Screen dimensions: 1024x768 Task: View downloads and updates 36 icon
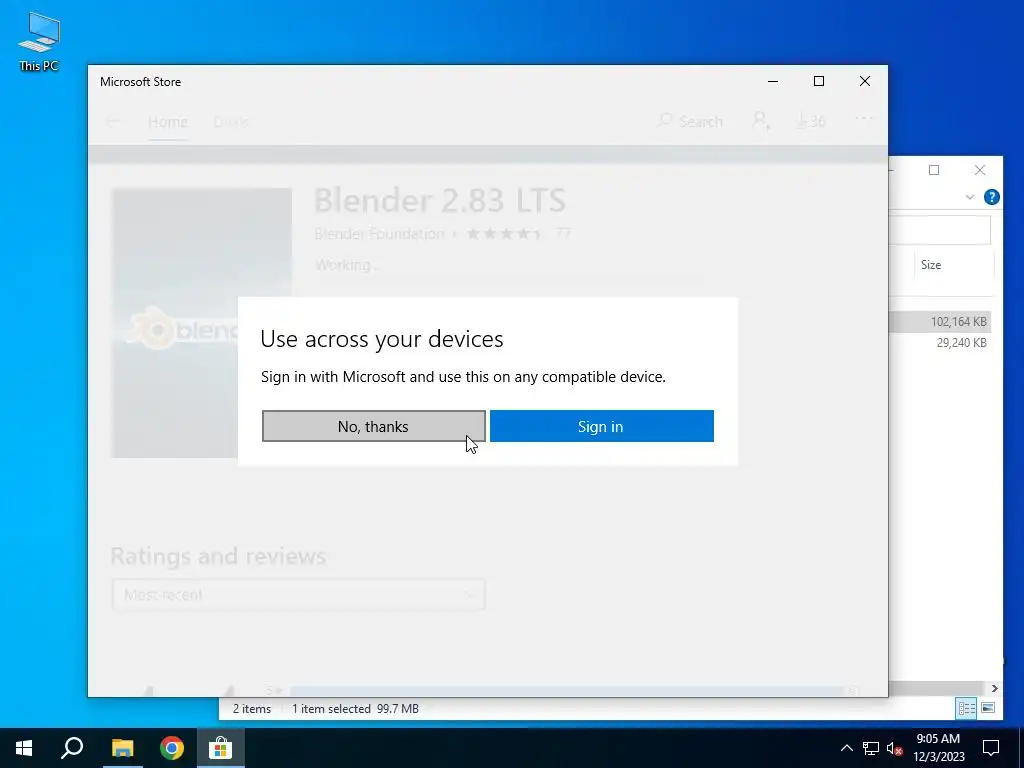point(810,121)
